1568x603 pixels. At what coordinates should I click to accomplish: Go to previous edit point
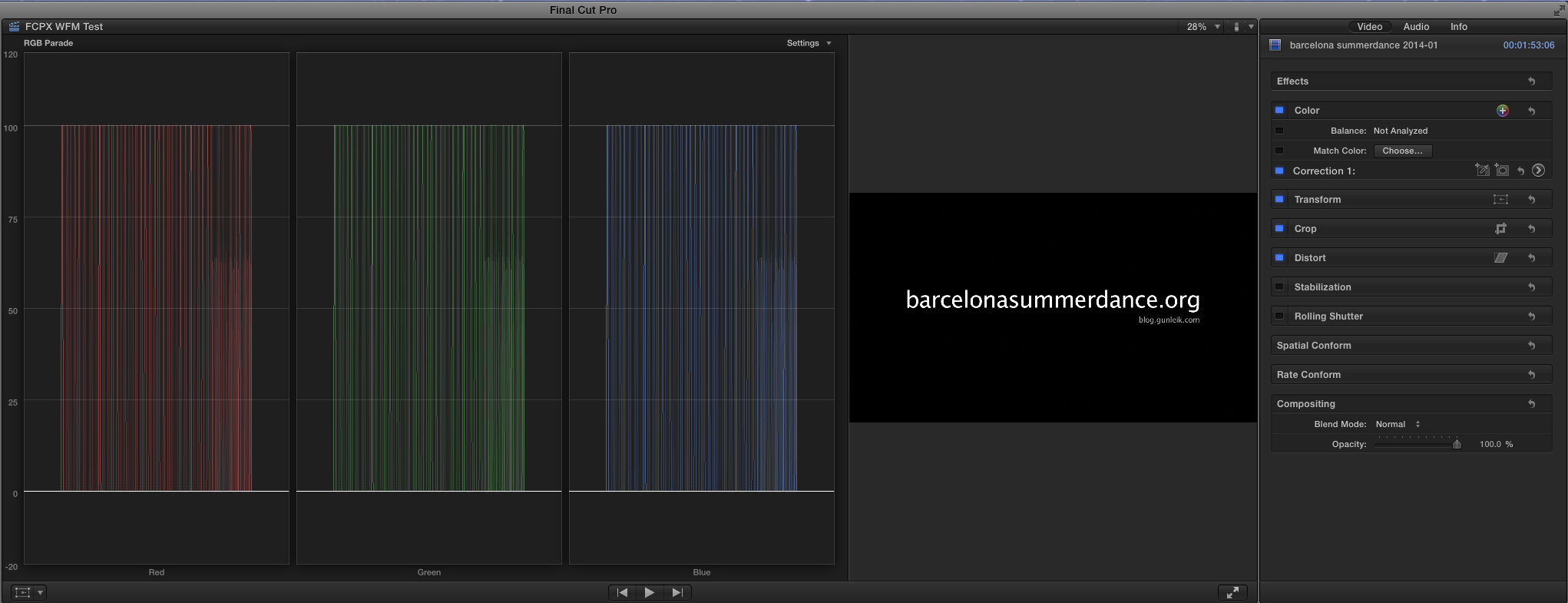[622, 592]
